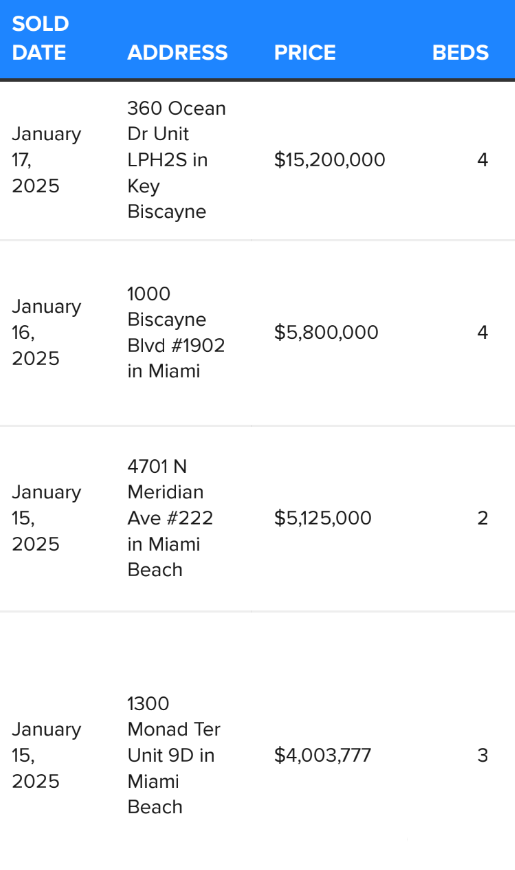Screen dimensions: 515x870
Task: Click the January 16, 2025 date cell
Action: (47, 332)
